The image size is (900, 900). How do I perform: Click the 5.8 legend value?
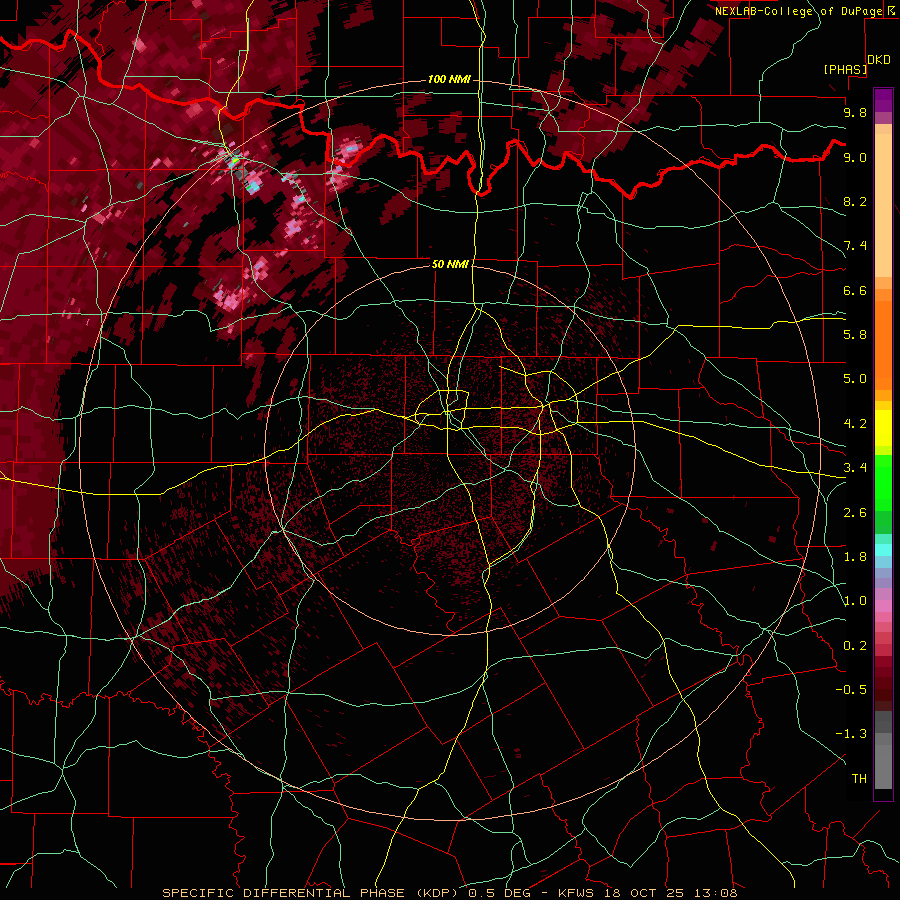click(855, 335)
